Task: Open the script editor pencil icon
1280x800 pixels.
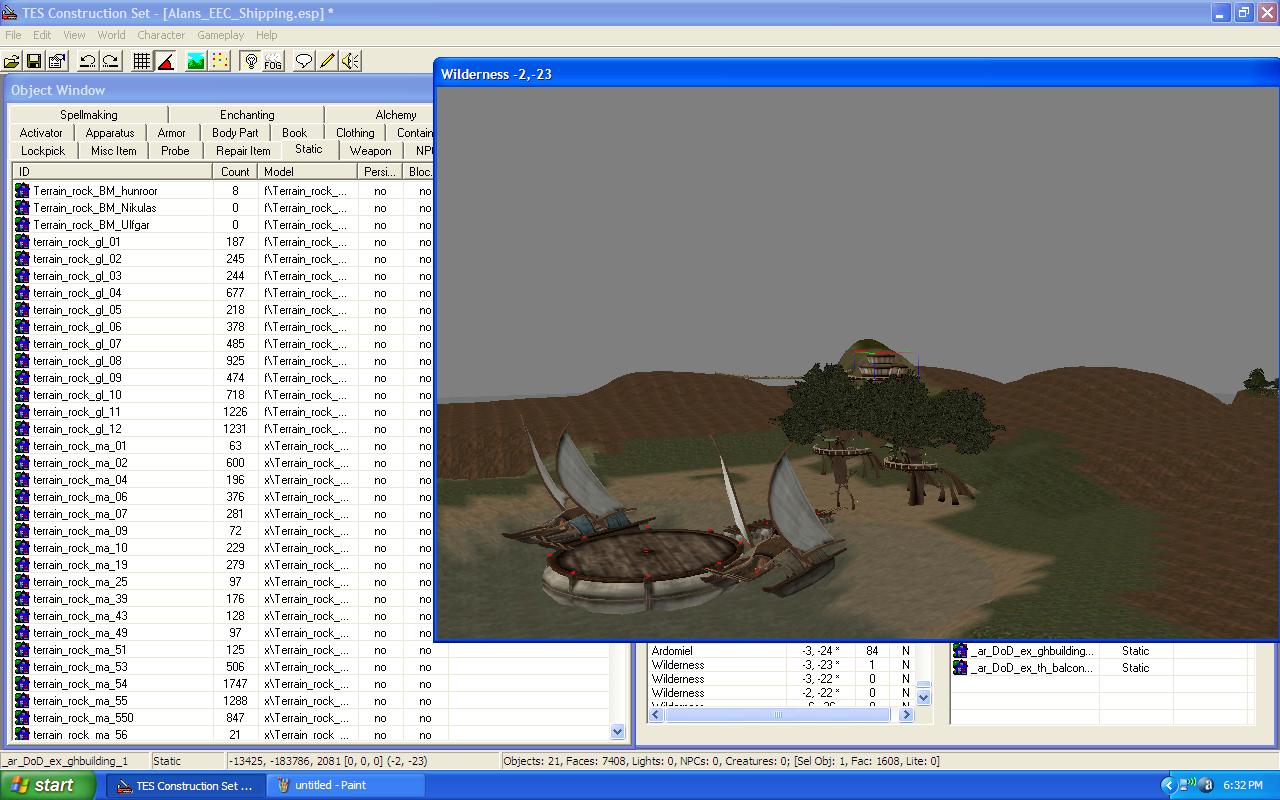Action: tap(327, 61)
